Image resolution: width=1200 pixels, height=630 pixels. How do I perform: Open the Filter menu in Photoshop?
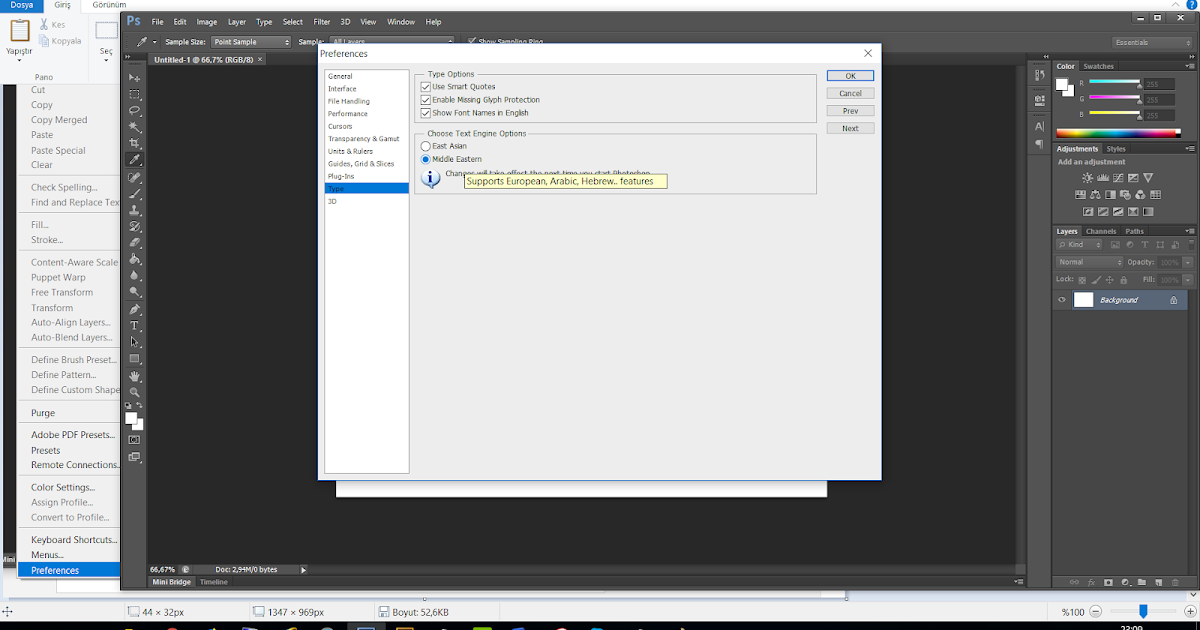(x=321, y=21)
